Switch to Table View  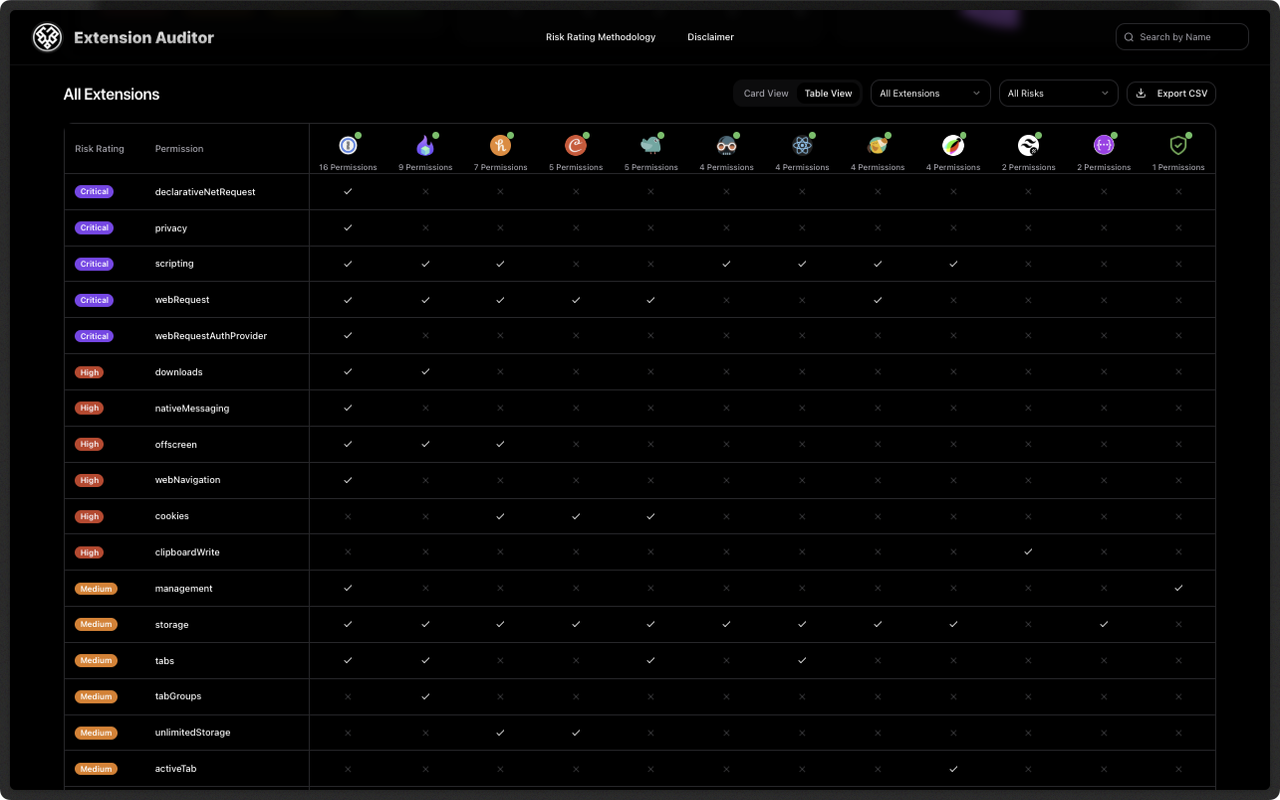point(828,93)
